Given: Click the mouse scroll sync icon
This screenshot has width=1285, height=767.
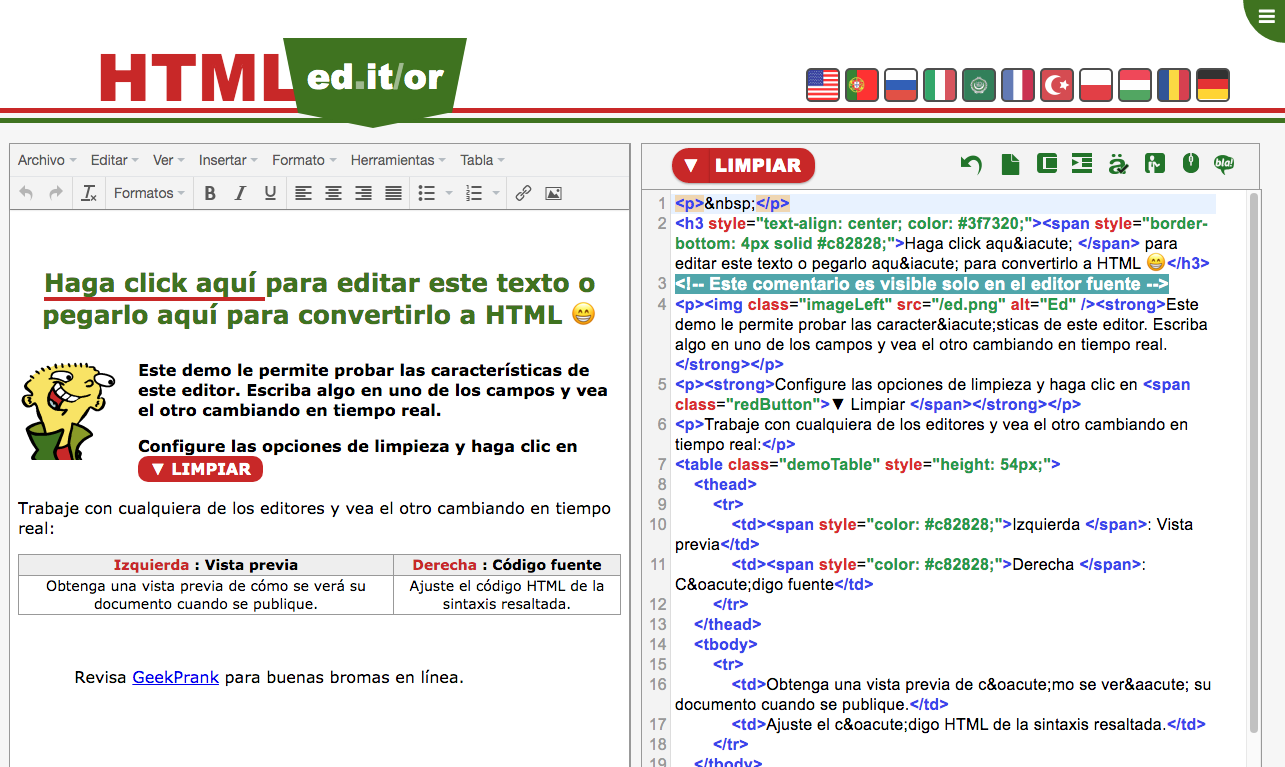Looking at the screenshot, I should (x=1190, y=164).
